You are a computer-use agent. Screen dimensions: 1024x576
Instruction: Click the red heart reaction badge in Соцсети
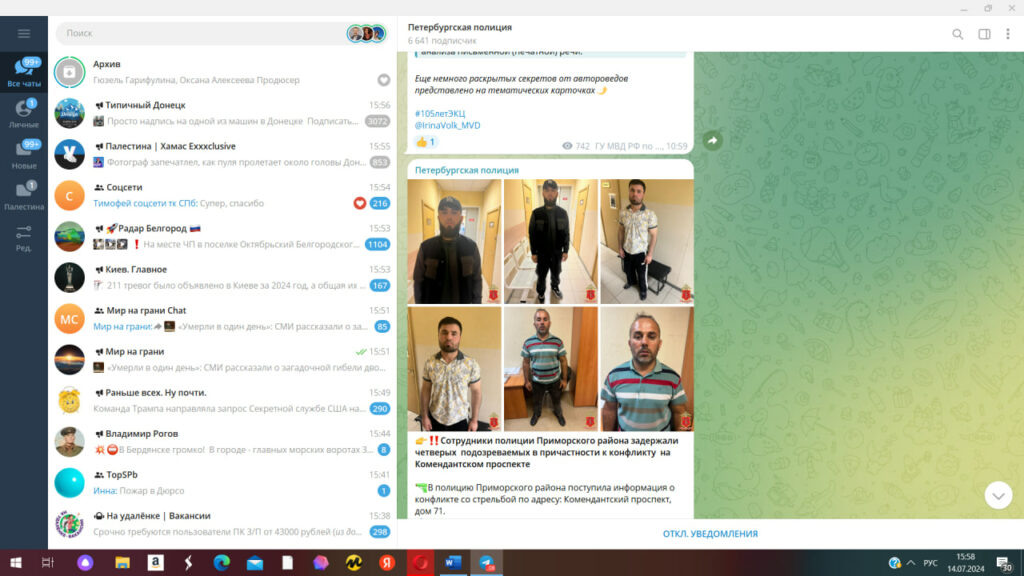[x=359, y=203]
